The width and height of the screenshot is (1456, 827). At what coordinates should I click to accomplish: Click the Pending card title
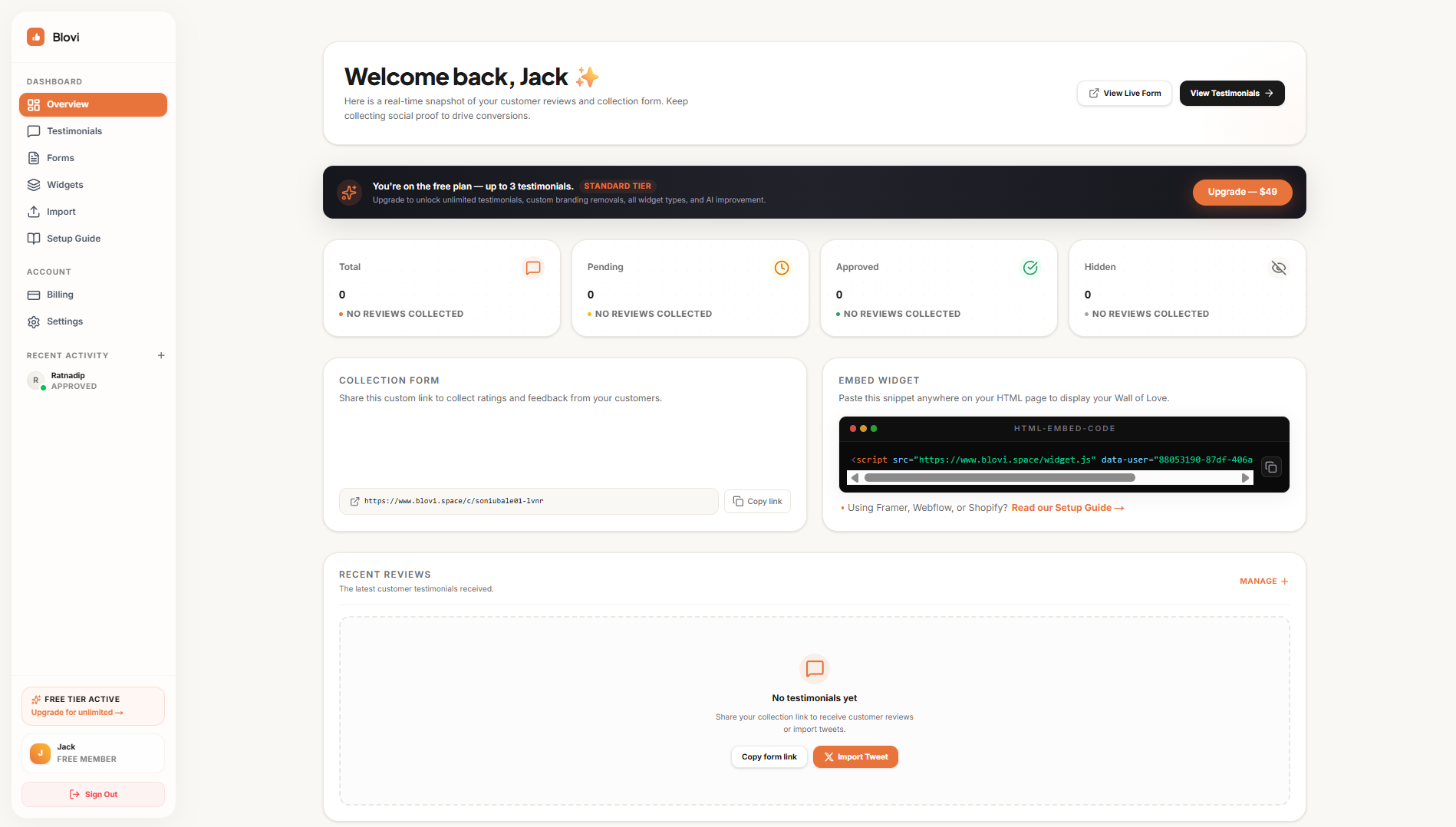pyautogui.click(x=605, y=267)
